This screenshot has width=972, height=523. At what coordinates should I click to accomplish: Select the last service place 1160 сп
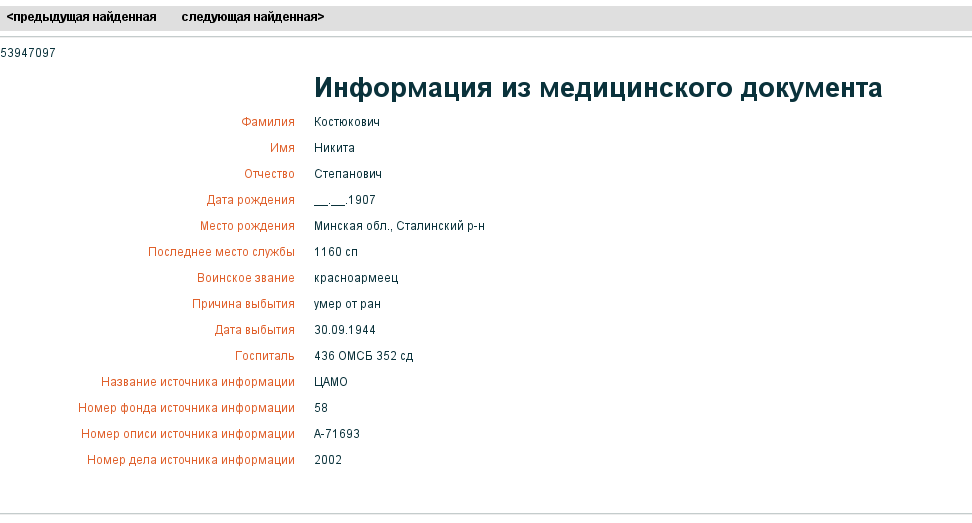(335, 252)
